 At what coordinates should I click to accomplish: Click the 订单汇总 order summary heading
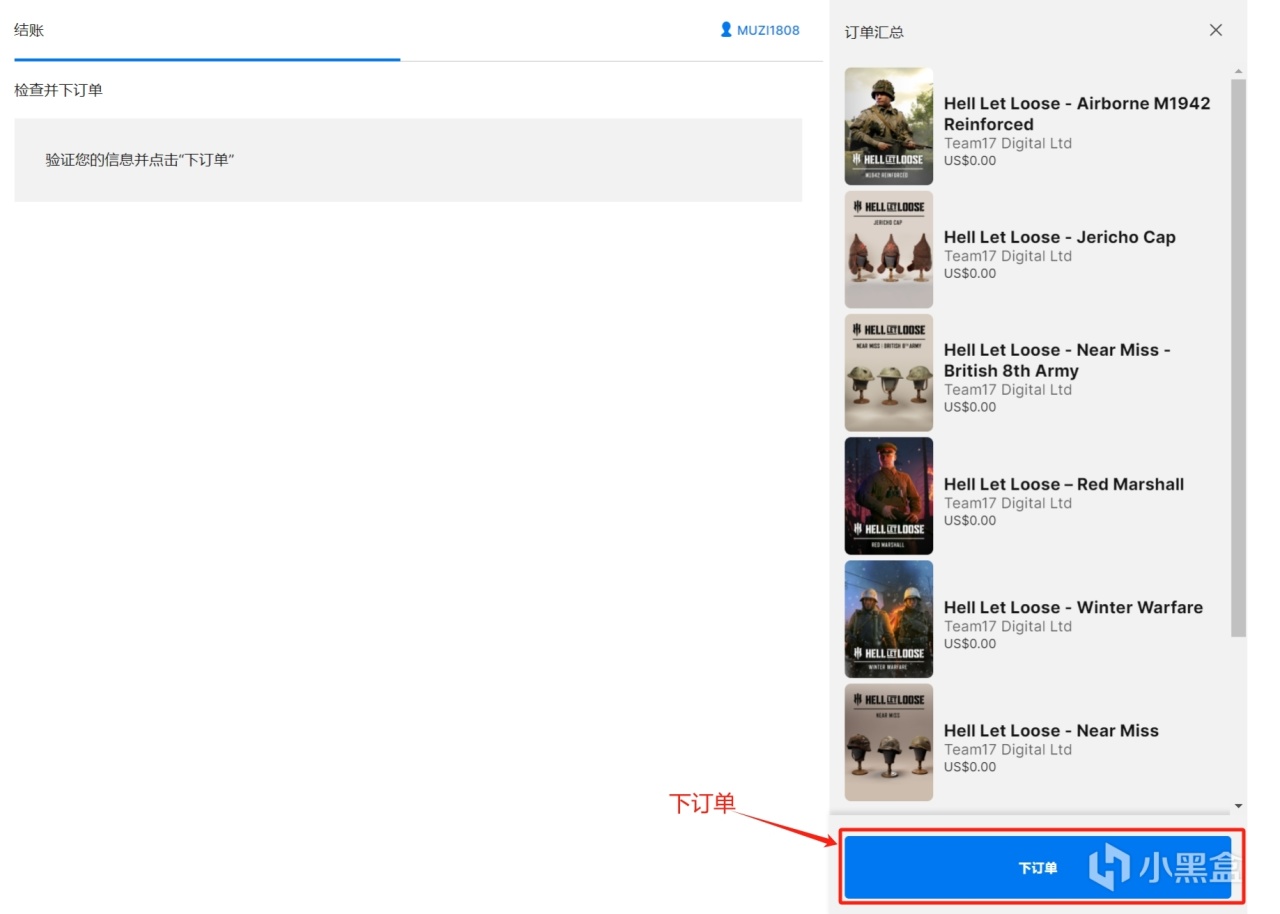[874, 32]
